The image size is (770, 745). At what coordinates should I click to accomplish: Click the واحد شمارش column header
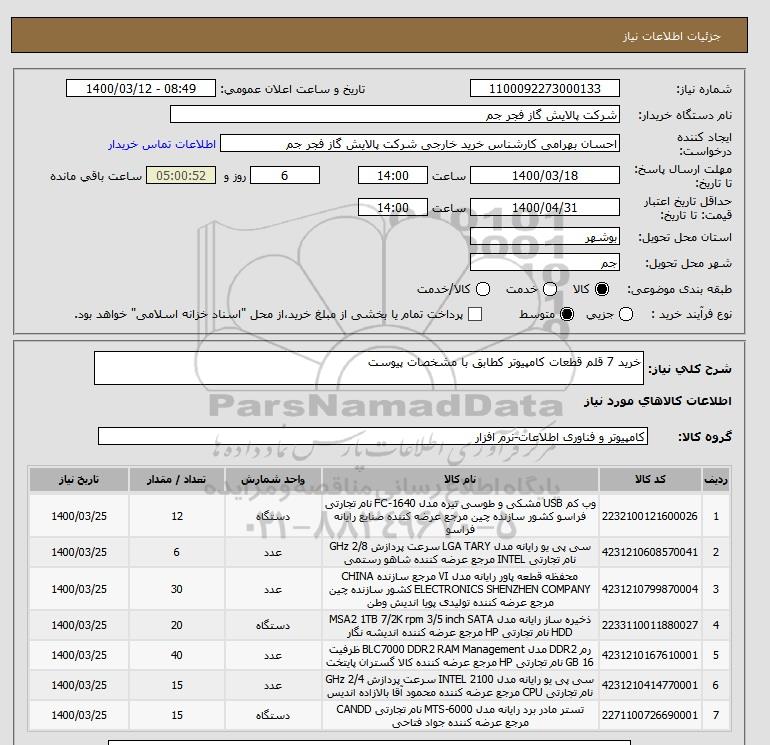point(273,479)
